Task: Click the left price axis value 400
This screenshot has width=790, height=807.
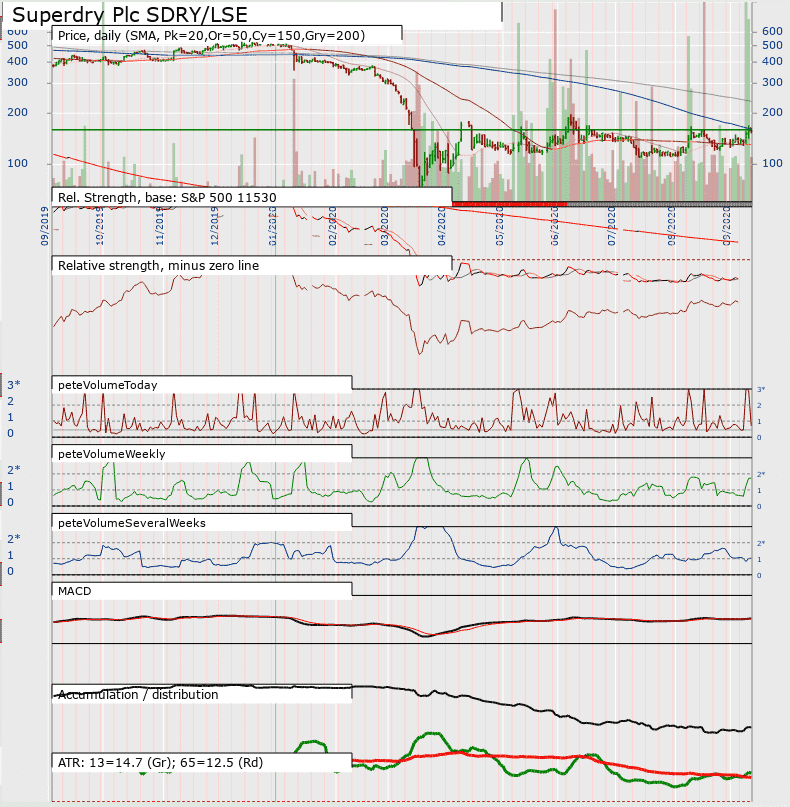Action: tap(17, 61)
